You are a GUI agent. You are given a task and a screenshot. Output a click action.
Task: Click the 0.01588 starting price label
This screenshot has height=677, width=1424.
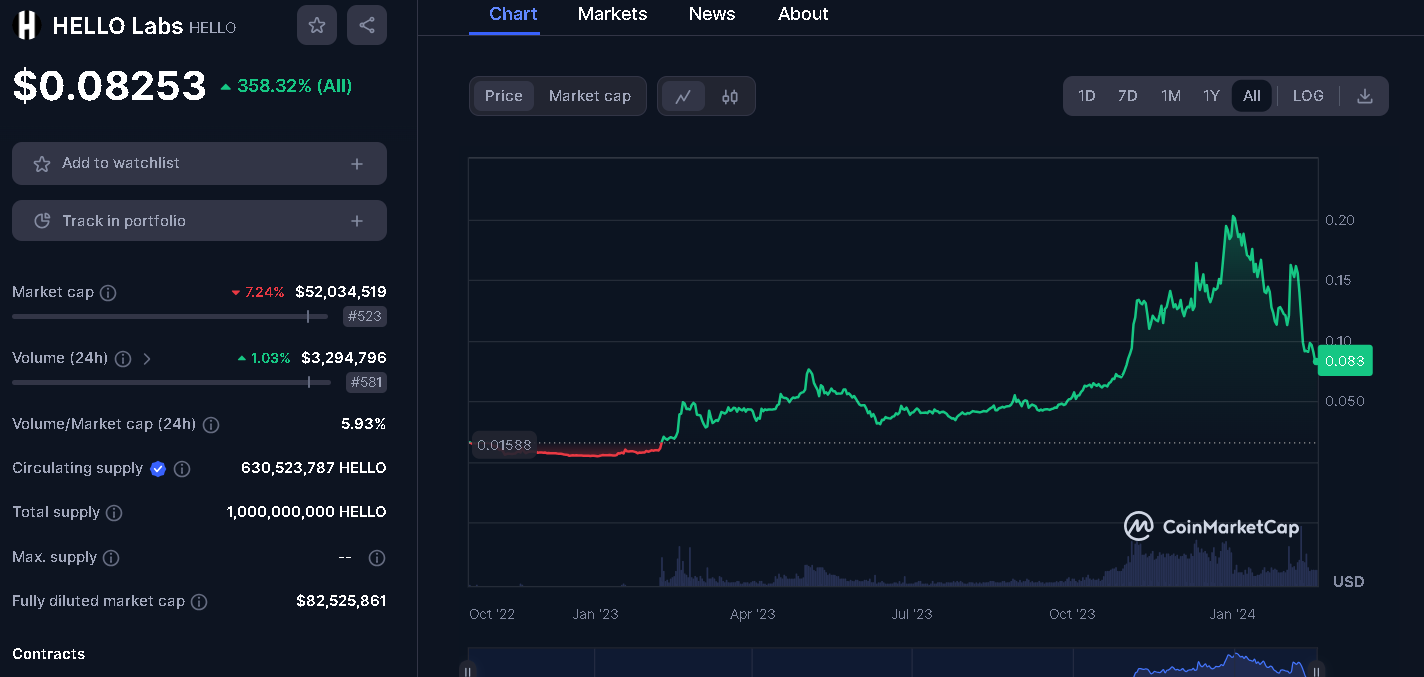(503, 445)
